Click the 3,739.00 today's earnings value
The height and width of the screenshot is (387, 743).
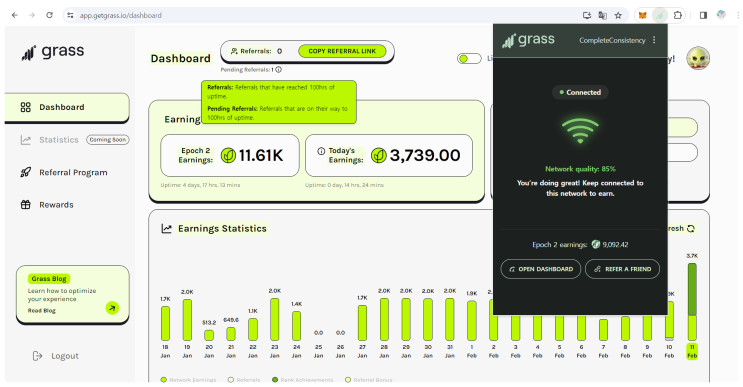point(425,155)
